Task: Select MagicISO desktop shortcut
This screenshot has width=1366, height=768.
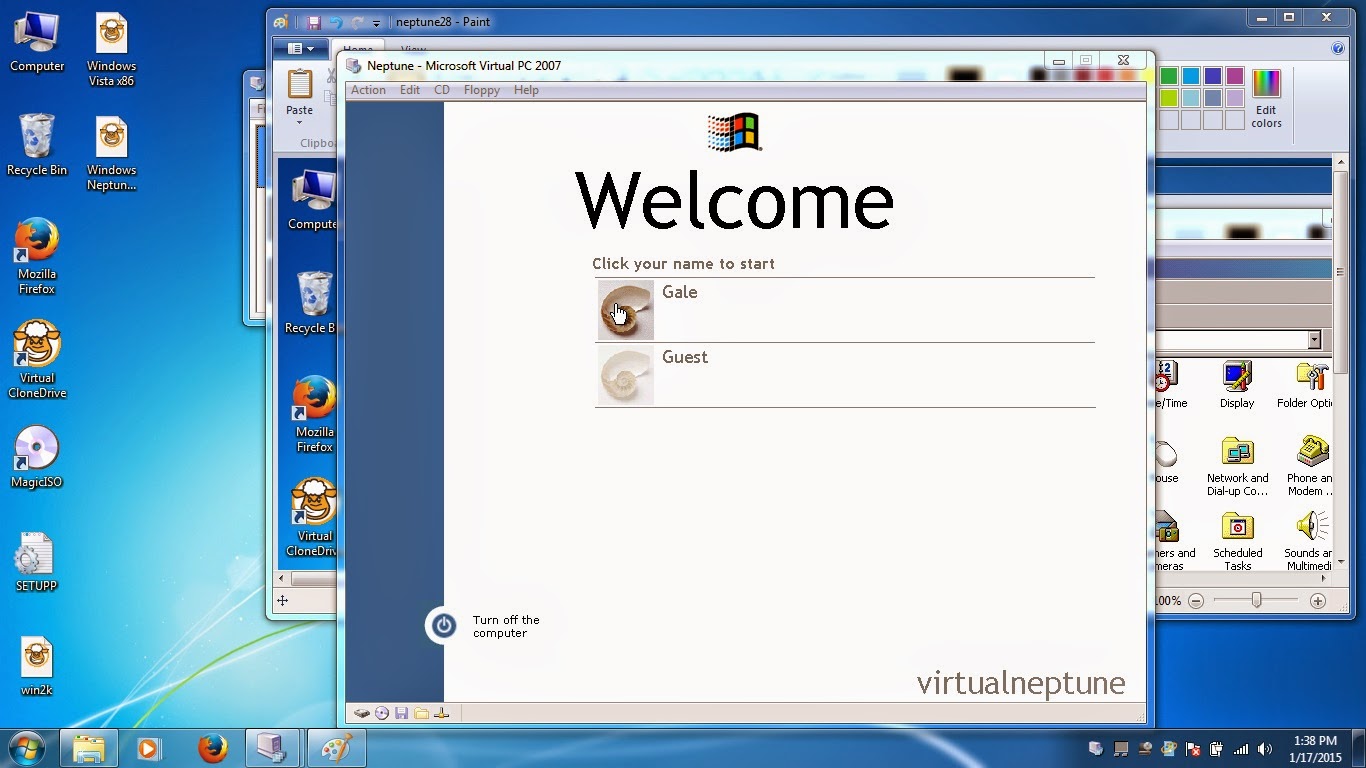Action: pyautogui.click(x=37, y=457)
